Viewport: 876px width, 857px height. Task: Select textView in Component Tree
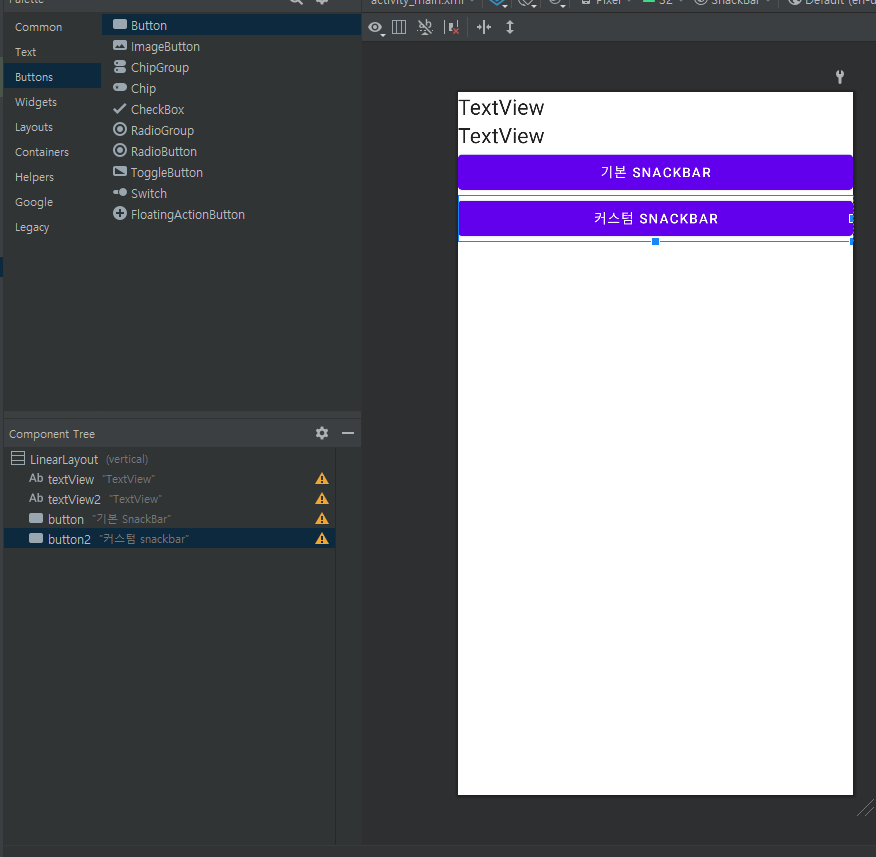point(170,479)
